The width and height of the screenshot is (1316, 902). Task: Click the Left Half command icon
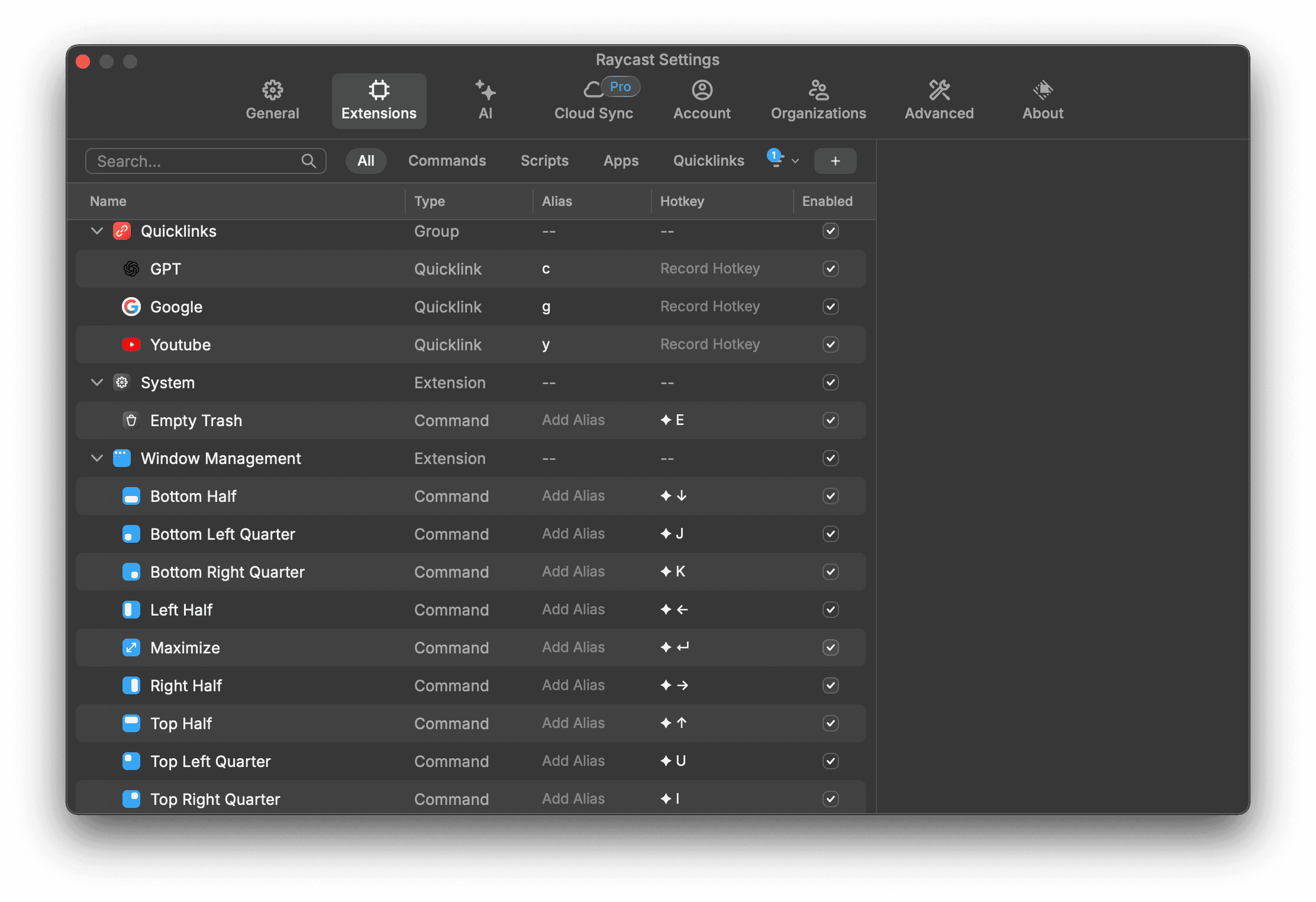[131, 610]
